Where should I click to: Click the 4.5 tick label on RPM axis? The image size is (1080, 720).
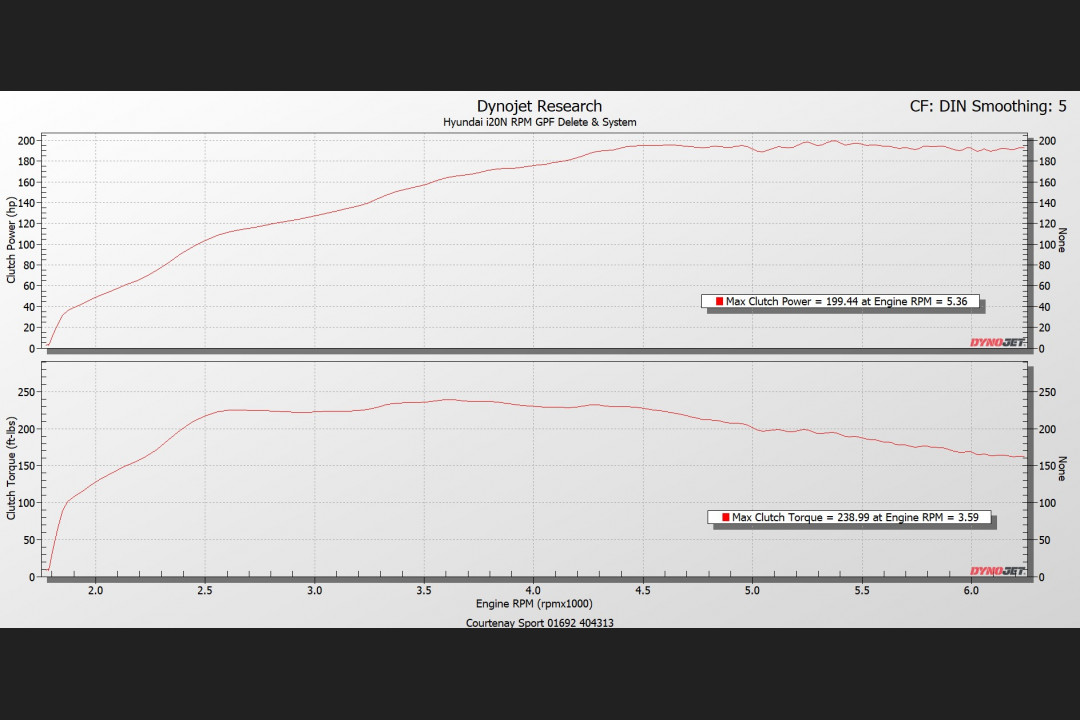point(643,590)
